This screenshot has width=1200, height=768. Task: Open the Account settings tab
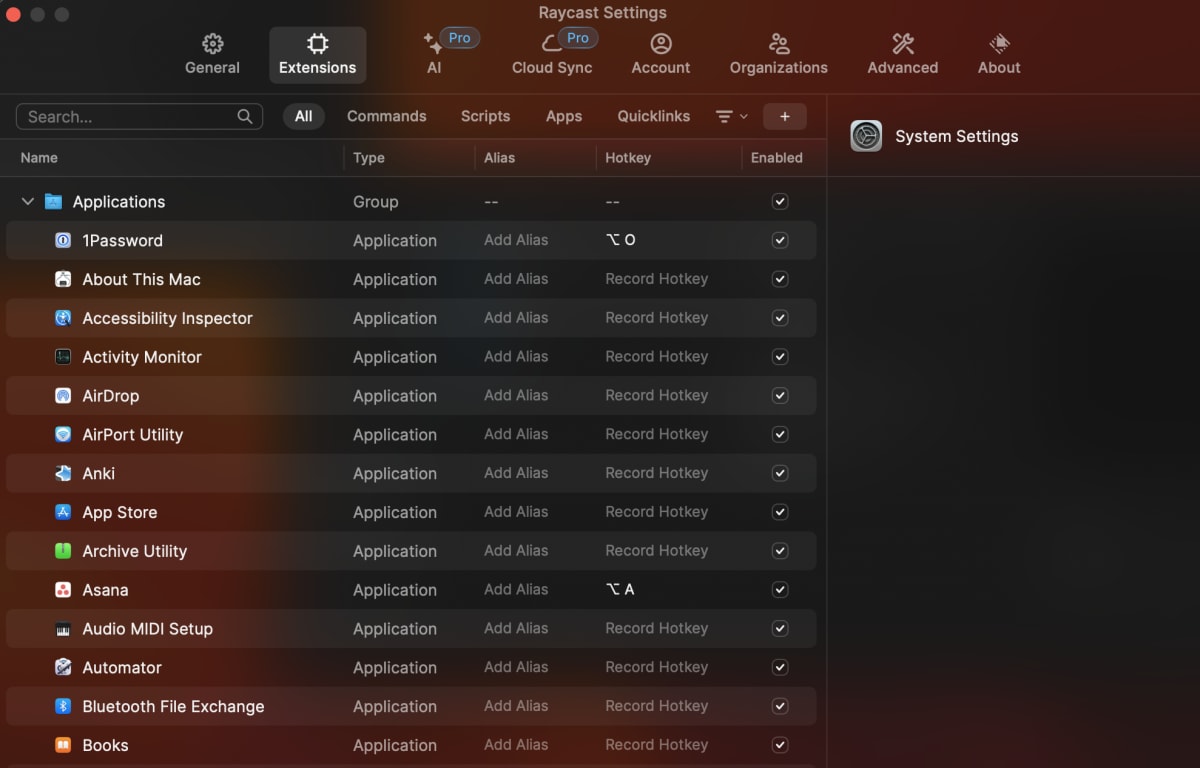coord(660,55)
